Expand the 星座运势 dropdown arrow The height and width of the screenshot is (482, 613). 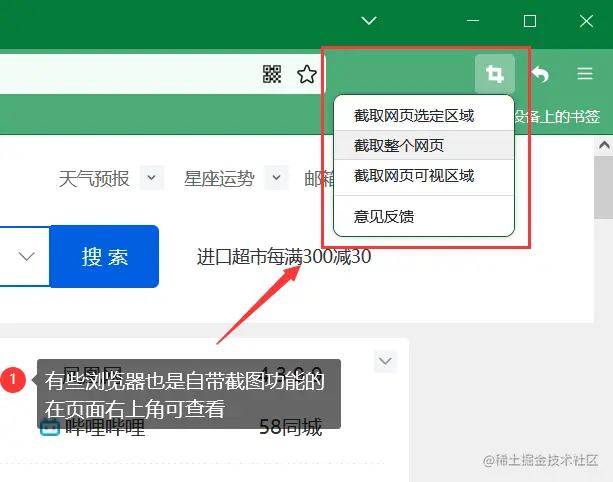tap(276, 177)
